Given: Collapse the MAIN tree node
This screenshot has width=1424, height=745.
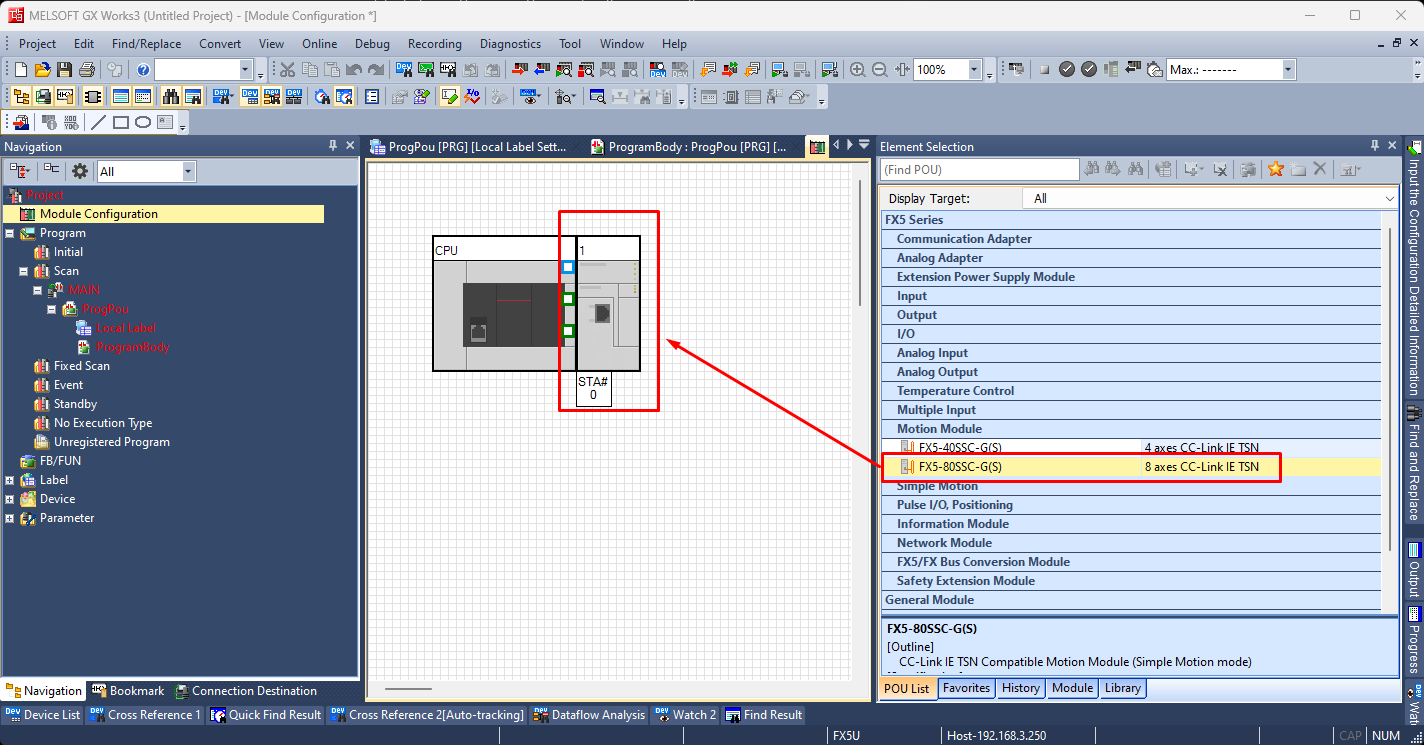Looking at the screenshot, I should 38,290.
